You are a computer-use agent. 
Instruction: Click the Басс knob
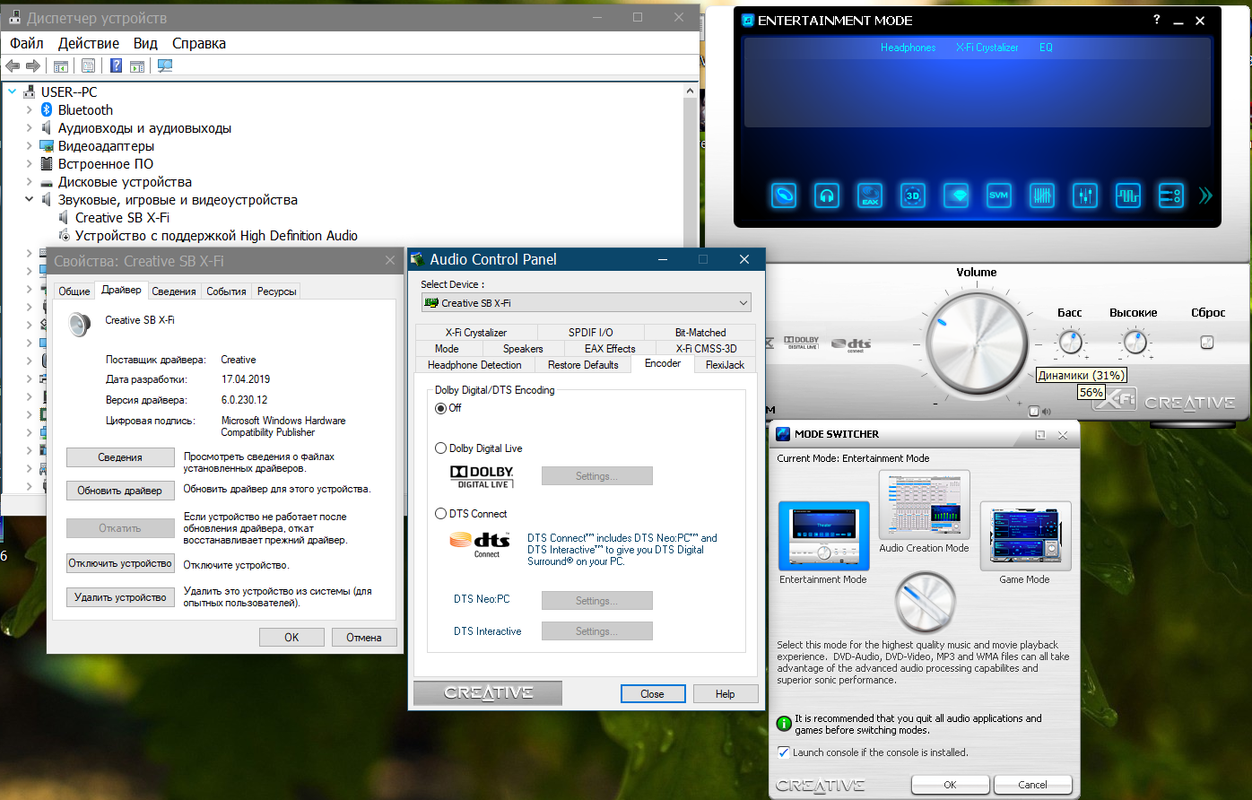1070,342
